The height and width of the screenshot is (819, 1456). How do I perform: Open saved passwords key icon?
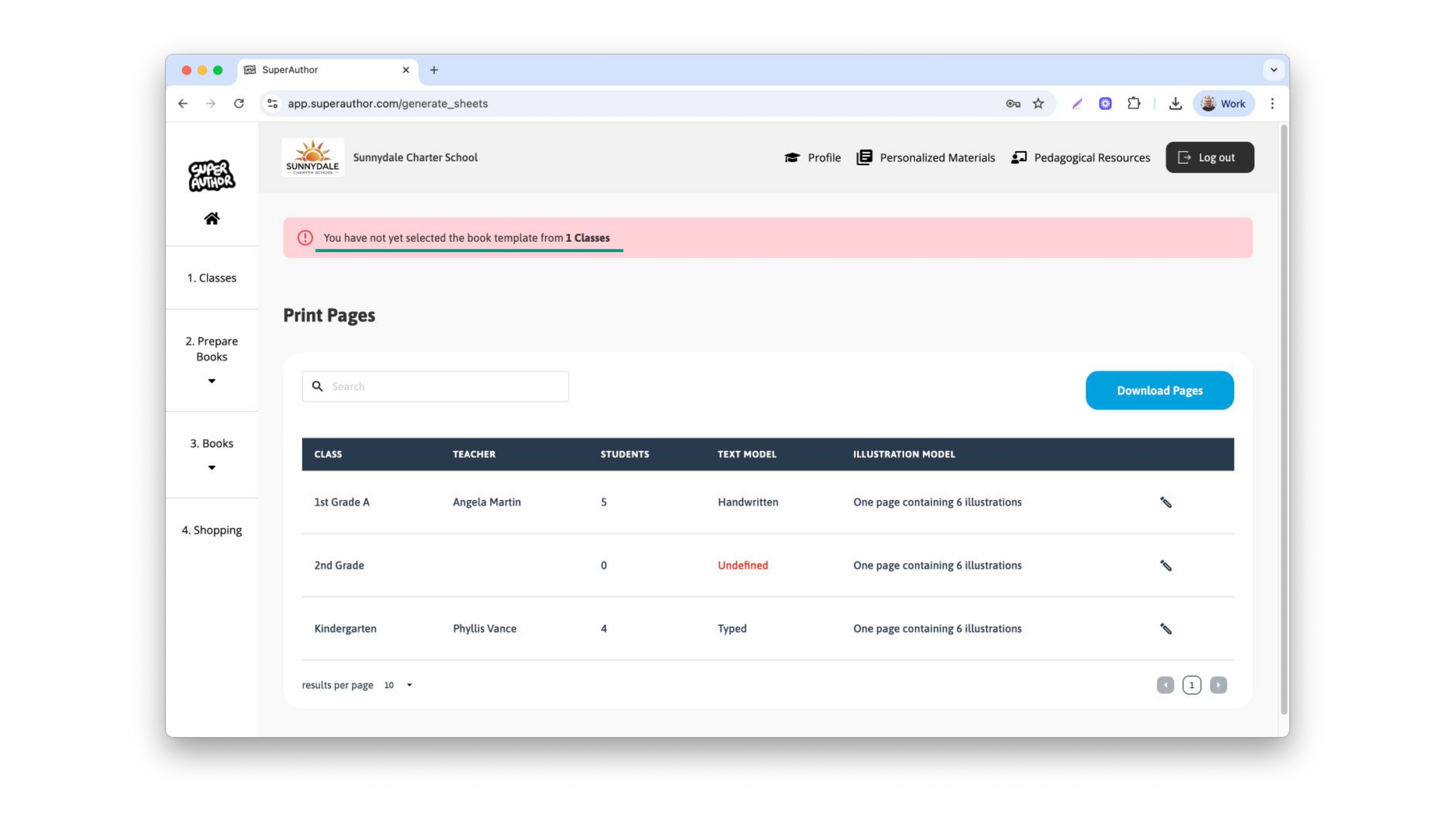1013,103
